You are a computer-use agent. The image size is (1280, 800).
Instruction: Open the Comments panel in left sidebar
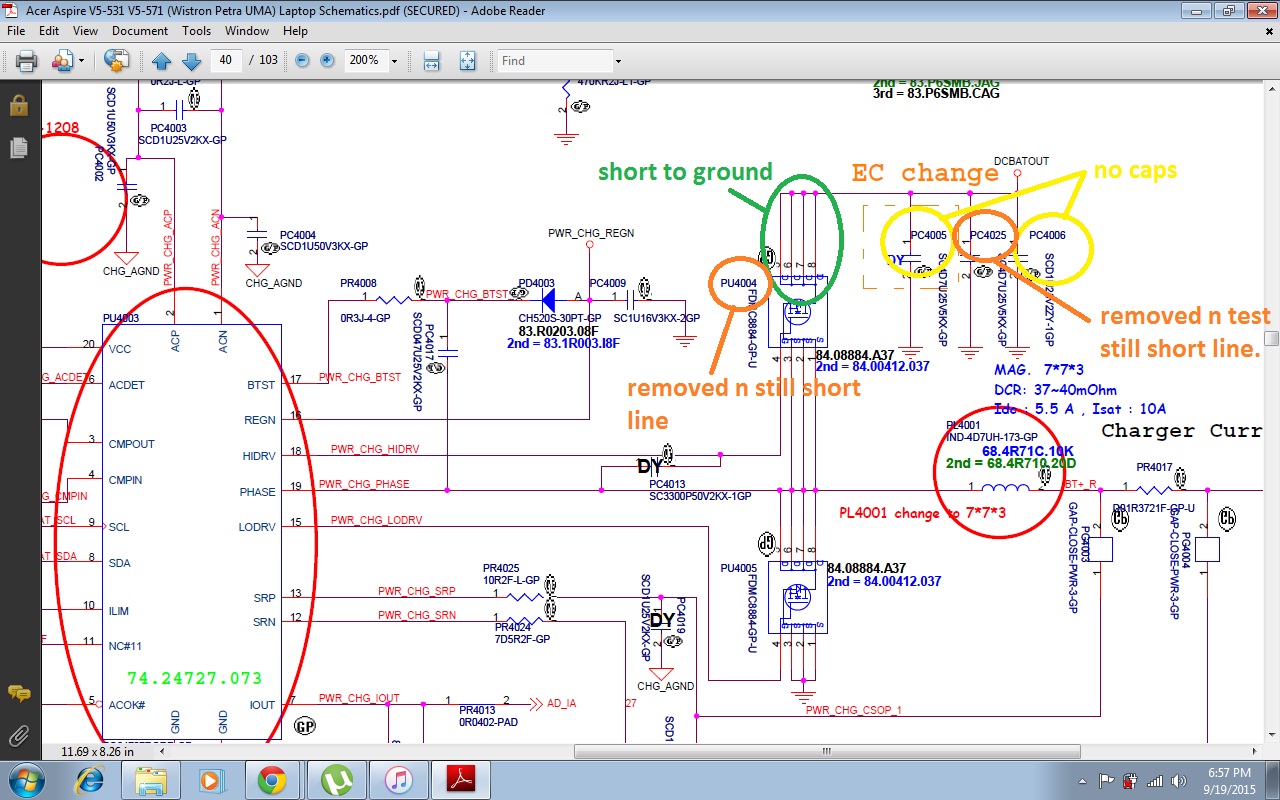tap(18, 693)
